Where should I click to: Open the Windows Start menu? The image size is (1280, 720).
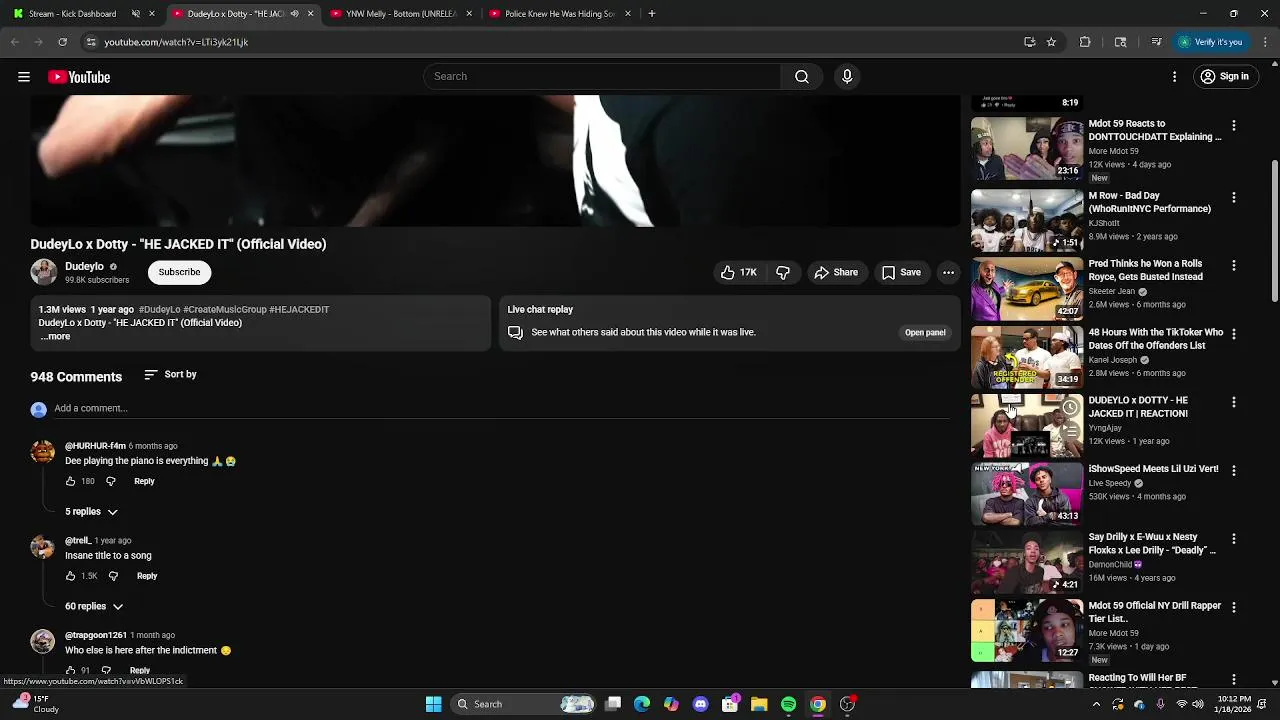click(x=433, y=704)
